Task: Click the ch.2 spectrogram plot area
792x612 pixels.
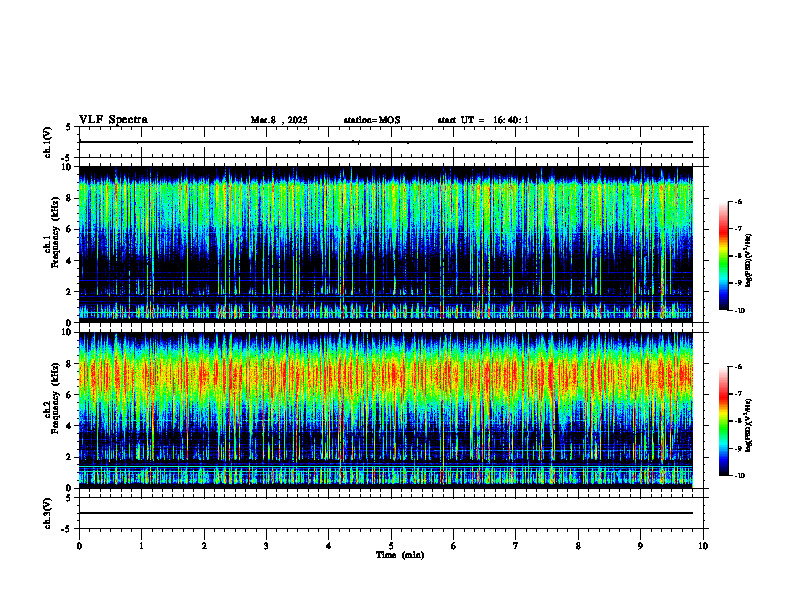Action: point(385,410)
